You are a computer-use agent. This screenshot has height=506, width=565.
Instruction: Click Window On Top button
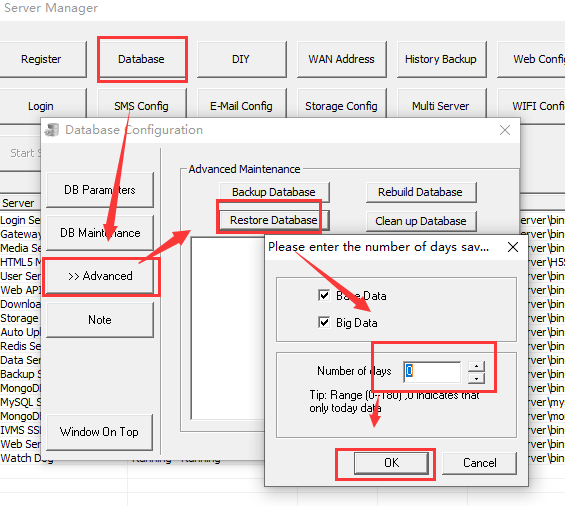[x=100, y=432]
